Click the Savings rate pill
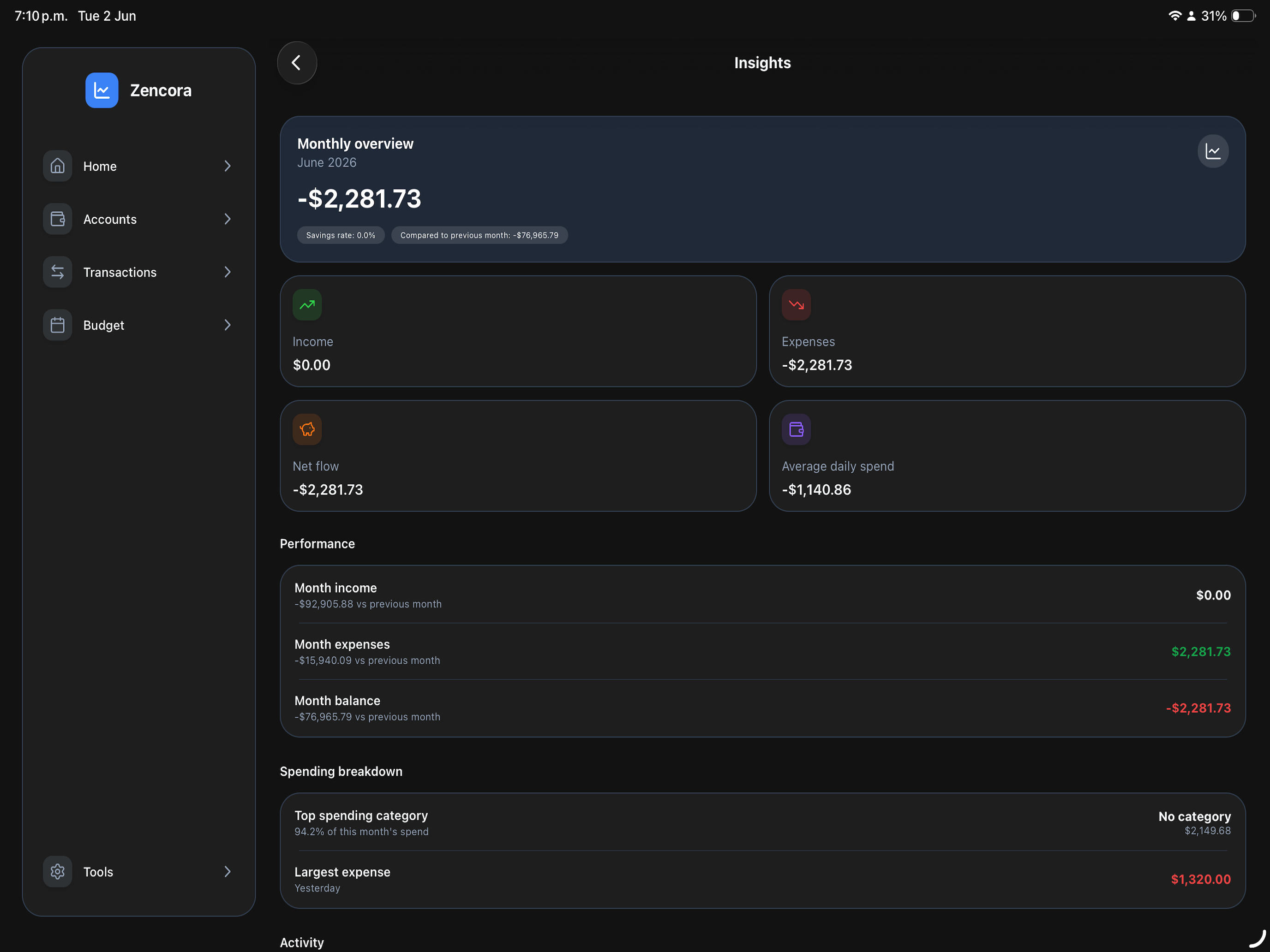The image size is (1270, 952). [x=341, y=235]
